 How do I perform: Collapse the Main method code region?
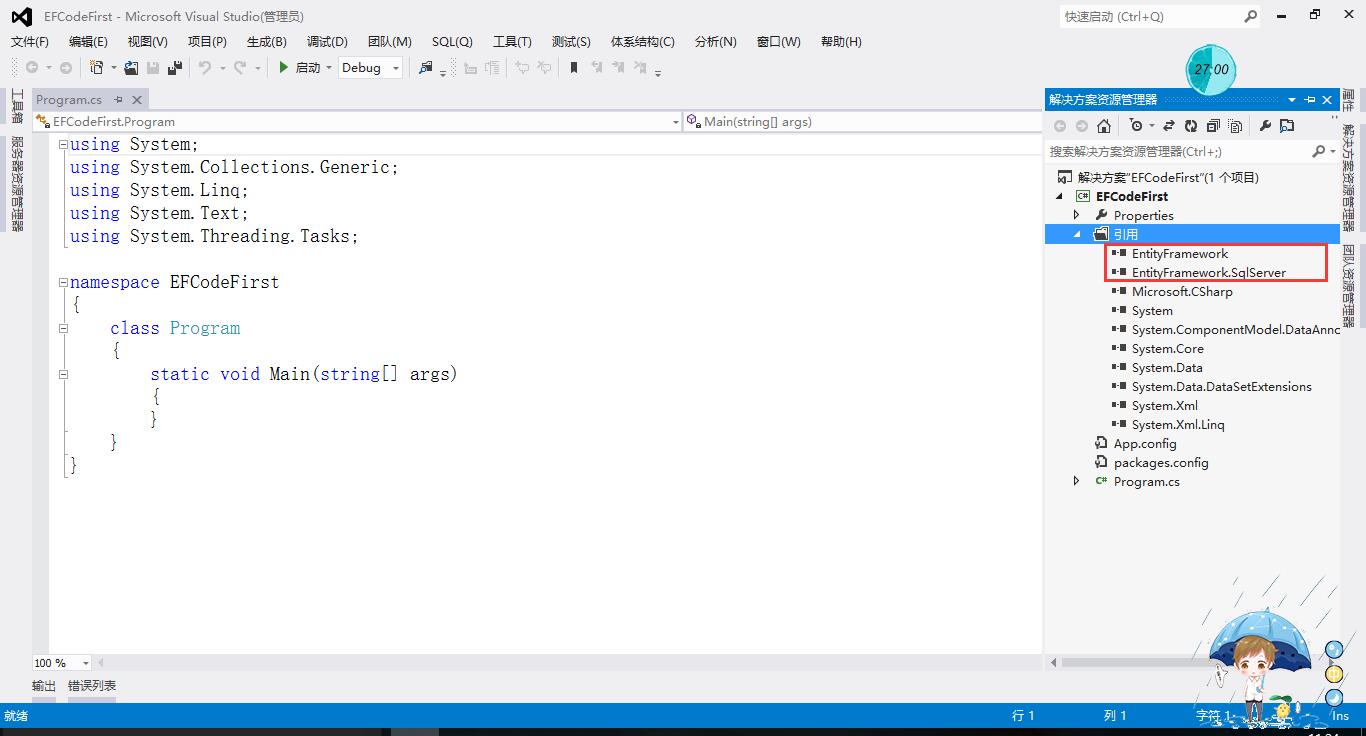(x=63, y=374)
